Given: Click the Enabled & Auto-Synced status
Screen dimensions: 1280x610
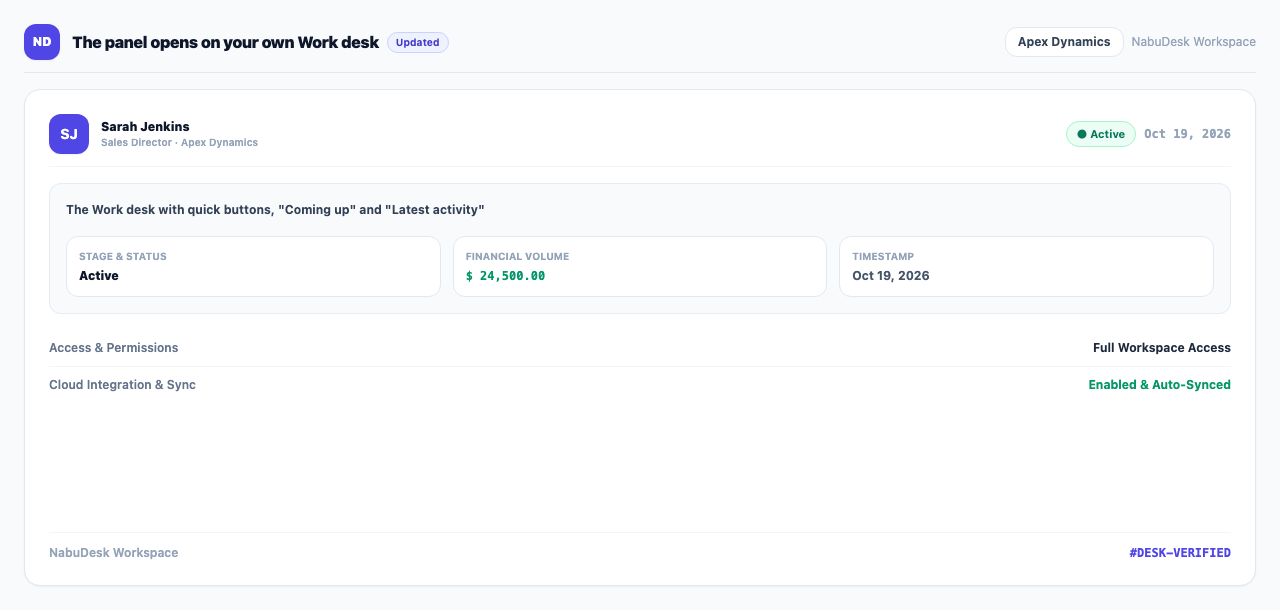Looking at the screenshot, I should 1159,385.
